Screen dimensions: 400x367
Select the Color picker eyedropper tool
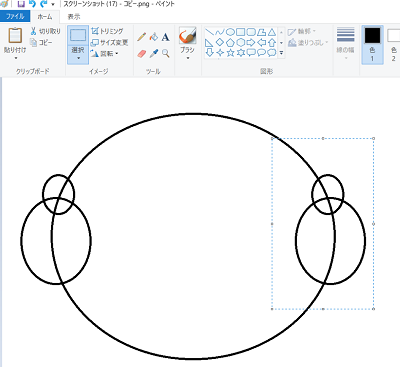(154, 53)
